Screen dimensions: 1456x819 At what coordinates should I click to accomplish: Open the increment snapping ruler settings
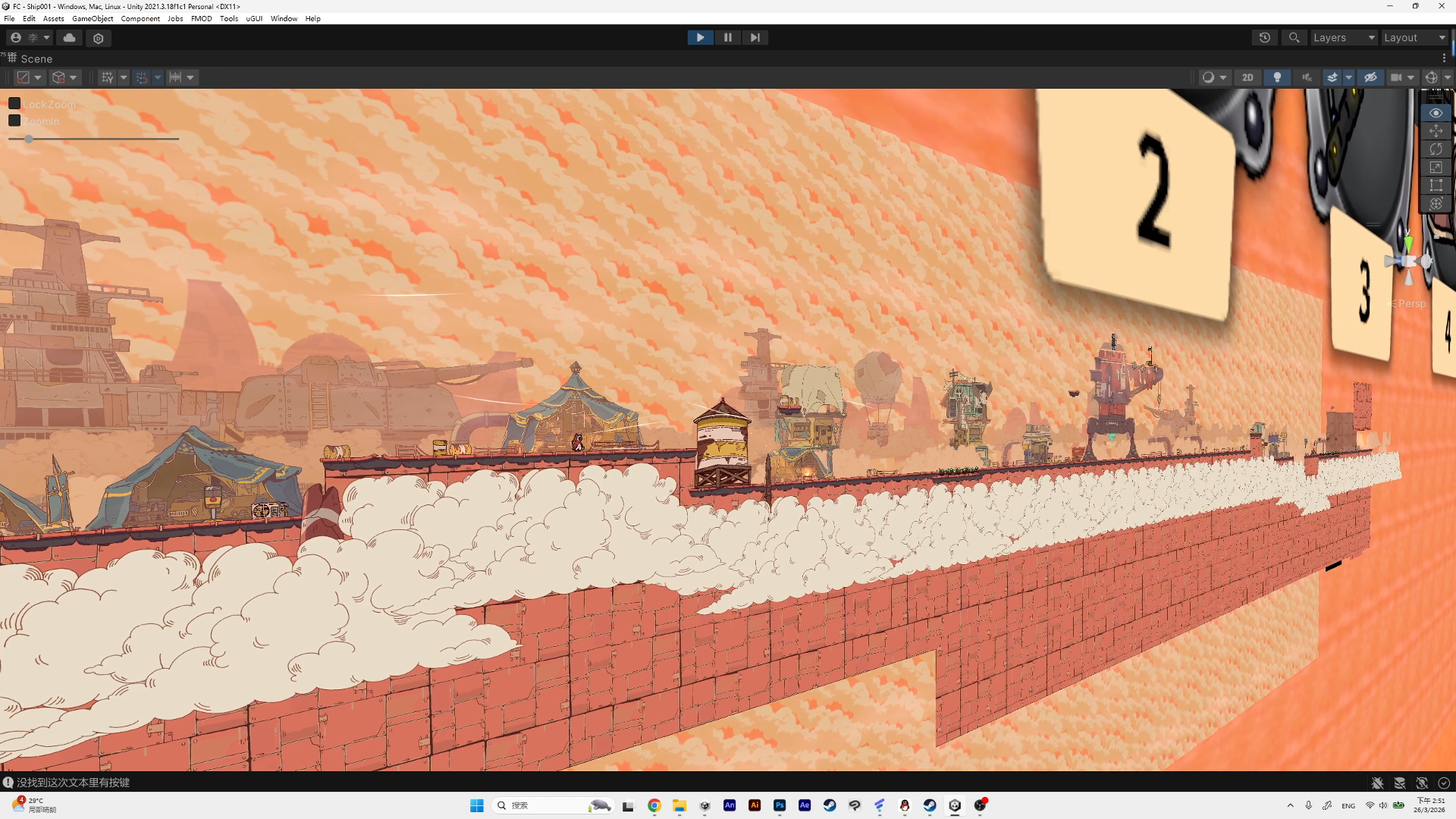tap(176, 77)
